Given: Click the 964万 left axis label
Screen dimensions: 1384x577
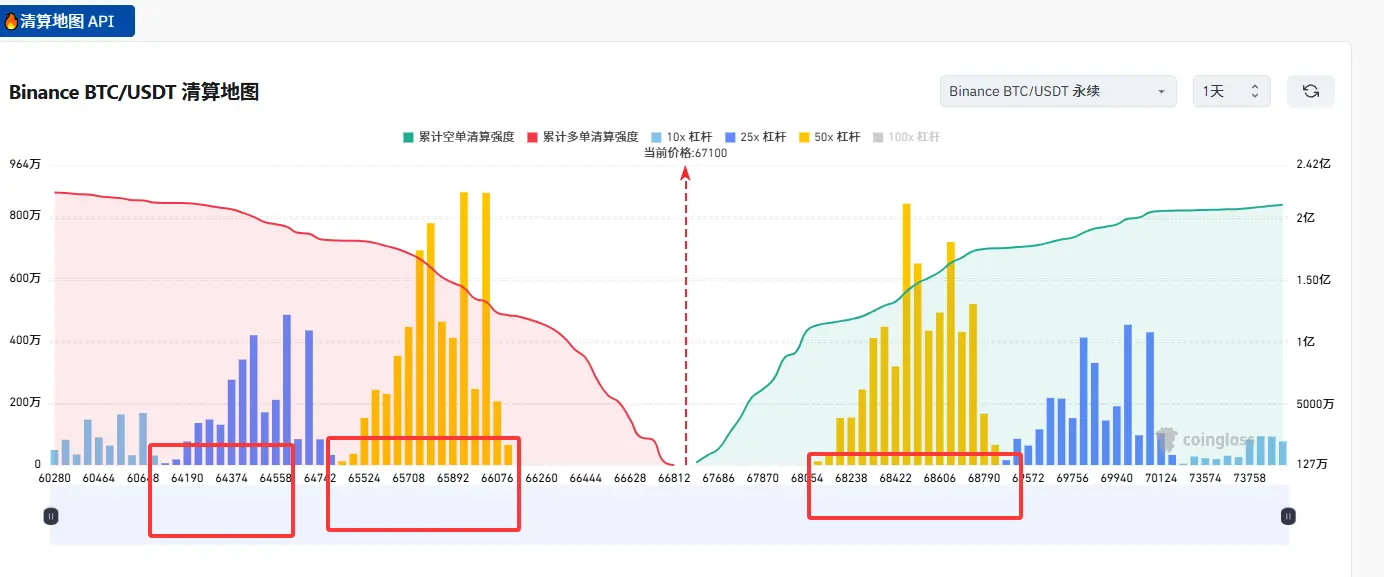Looking at the screenshot, I should point(25,164).
